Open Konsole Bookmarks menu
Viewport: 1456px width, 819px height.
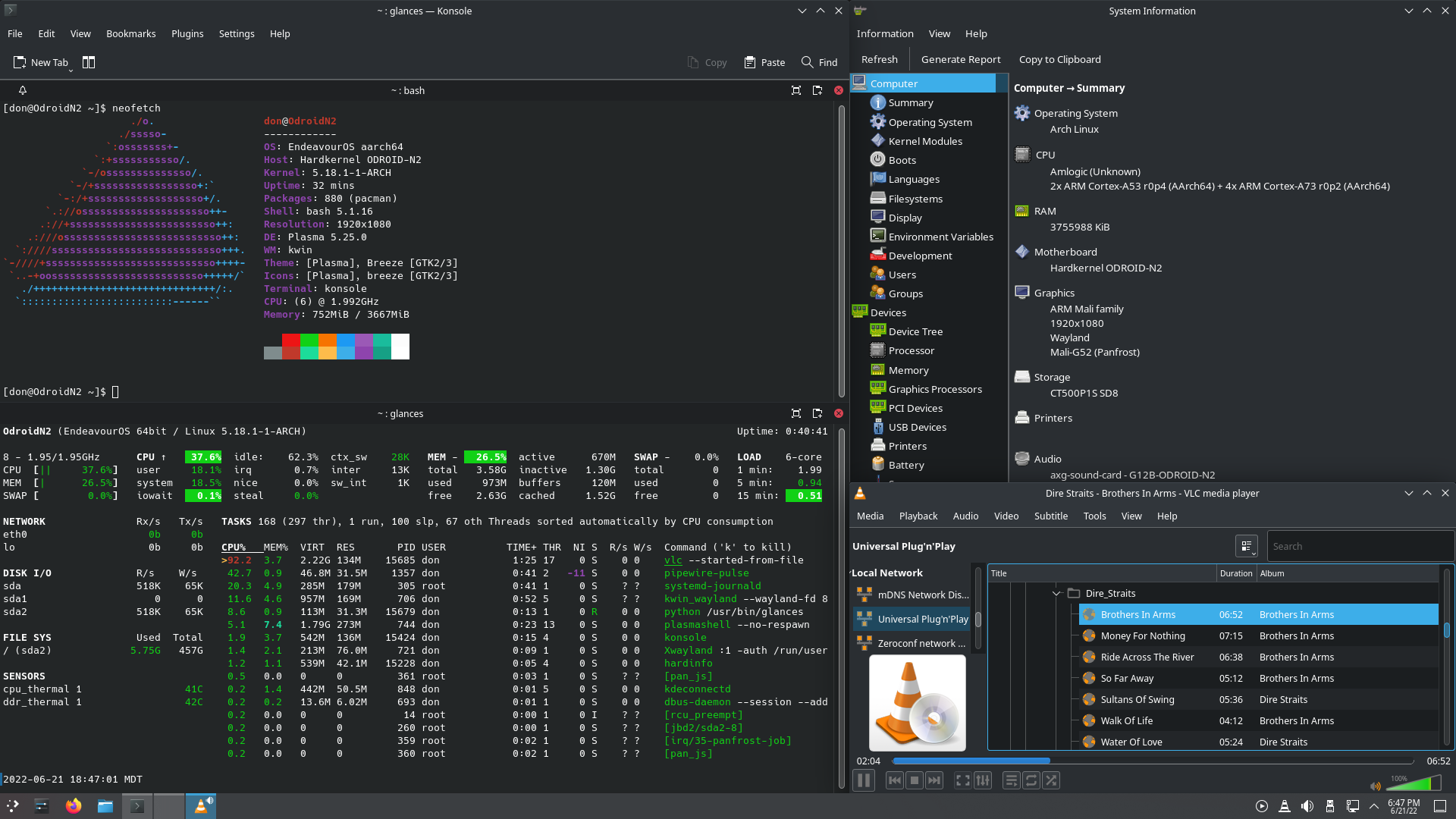131,33
